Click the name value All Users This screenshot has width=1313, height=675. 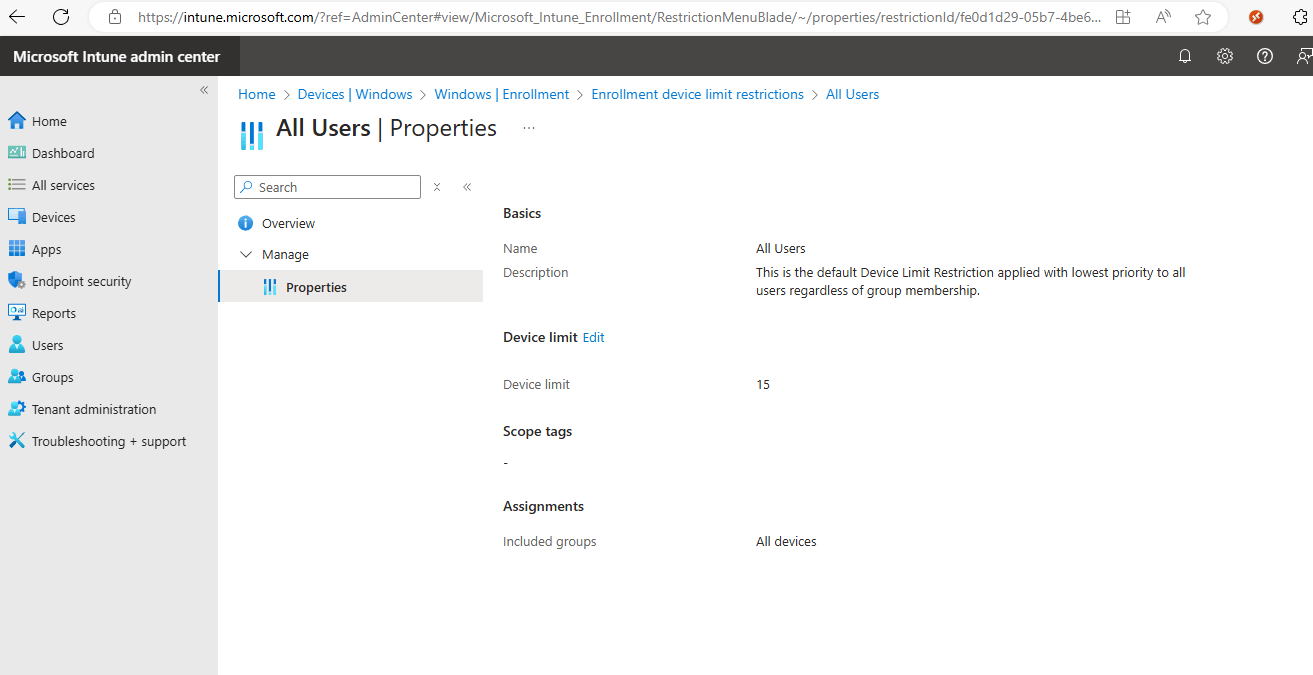[781, 248]
